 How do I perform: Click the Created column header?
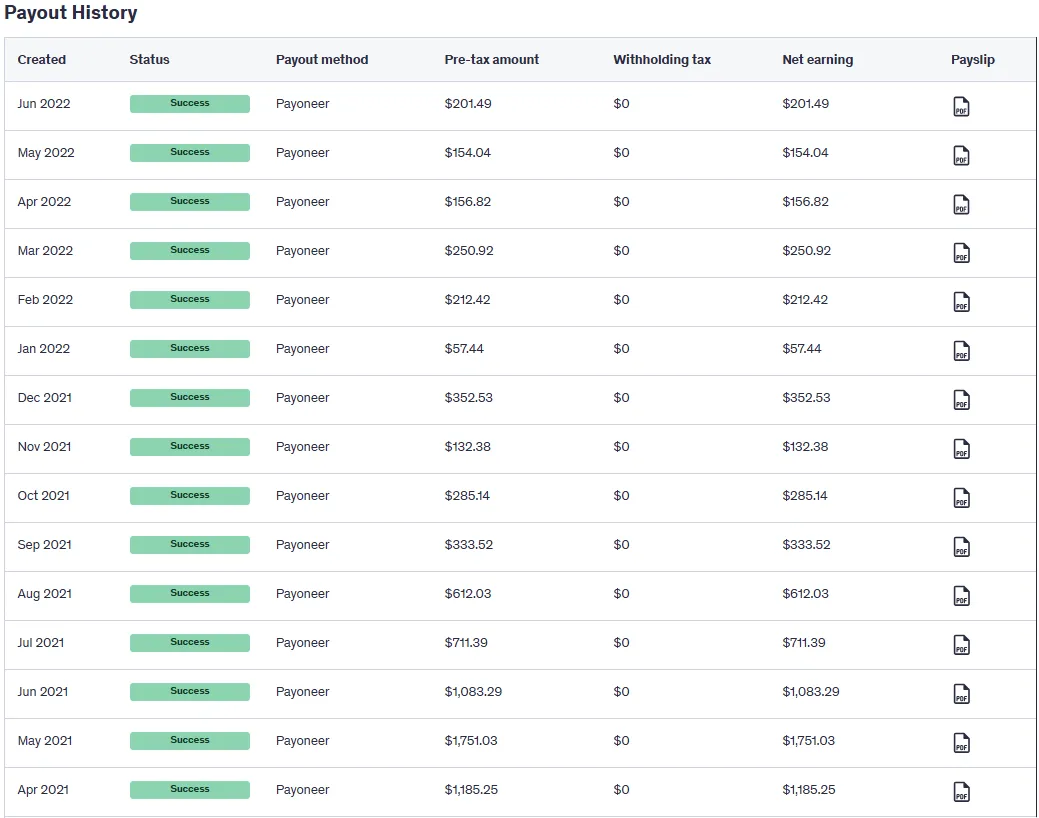[42, 60]
